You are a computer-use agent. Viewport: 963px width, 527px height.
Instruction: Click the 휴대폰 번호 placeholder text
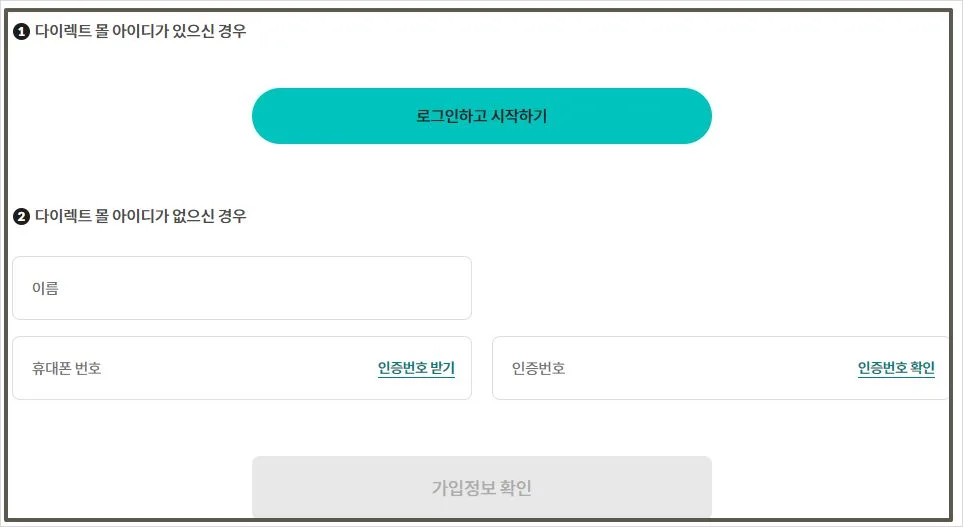pyautogui.click(x=67, y=368)
